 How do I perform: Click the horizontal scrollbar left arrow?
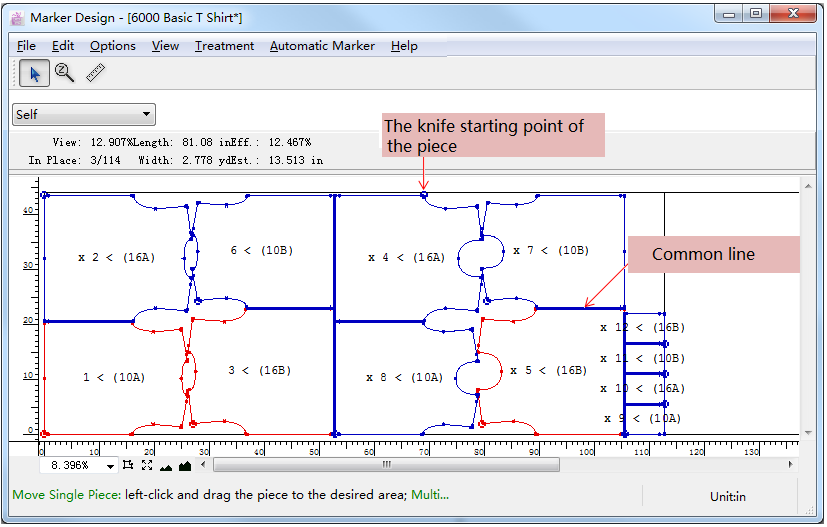tap(205, 465)
